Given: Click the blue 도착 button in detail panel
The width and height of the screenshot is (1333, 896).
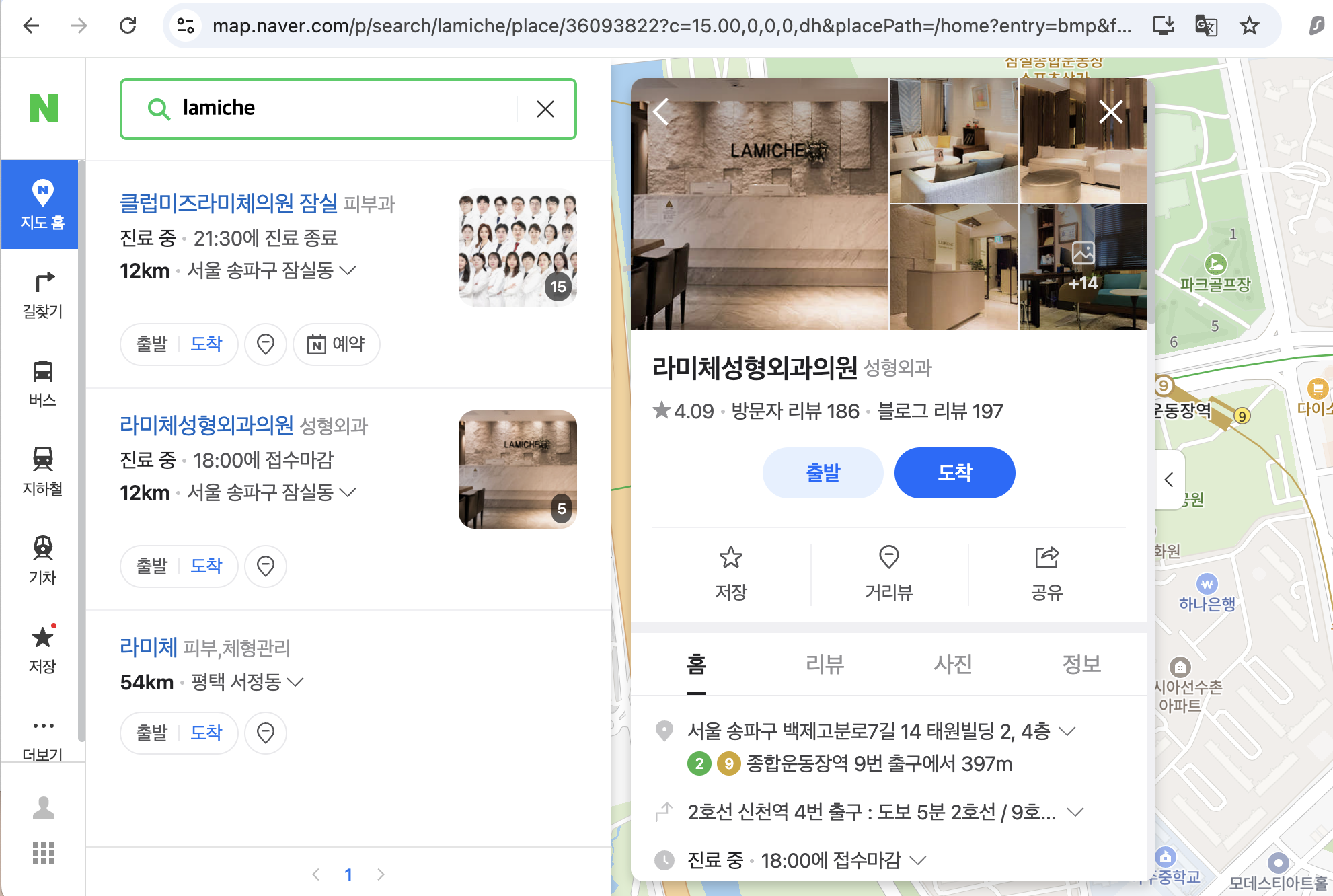Looking at the screenshot, I should [x=955, y=473].
